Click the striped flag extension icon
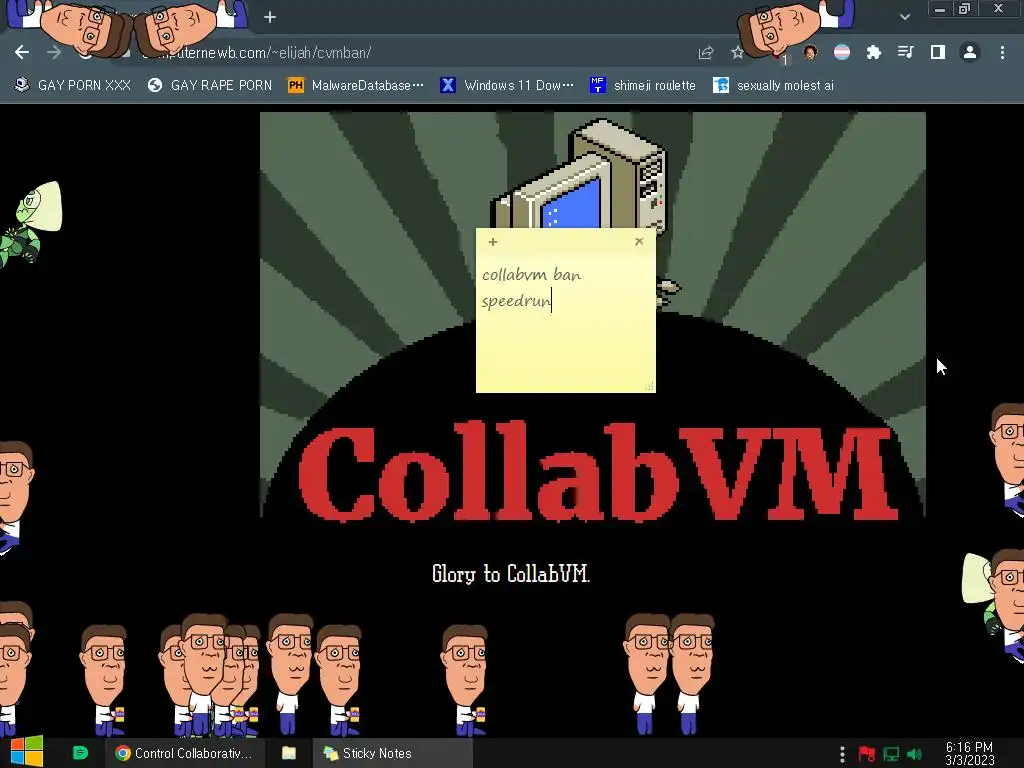1024x768 pixels. pyautogui.click(x=842, y=52)
